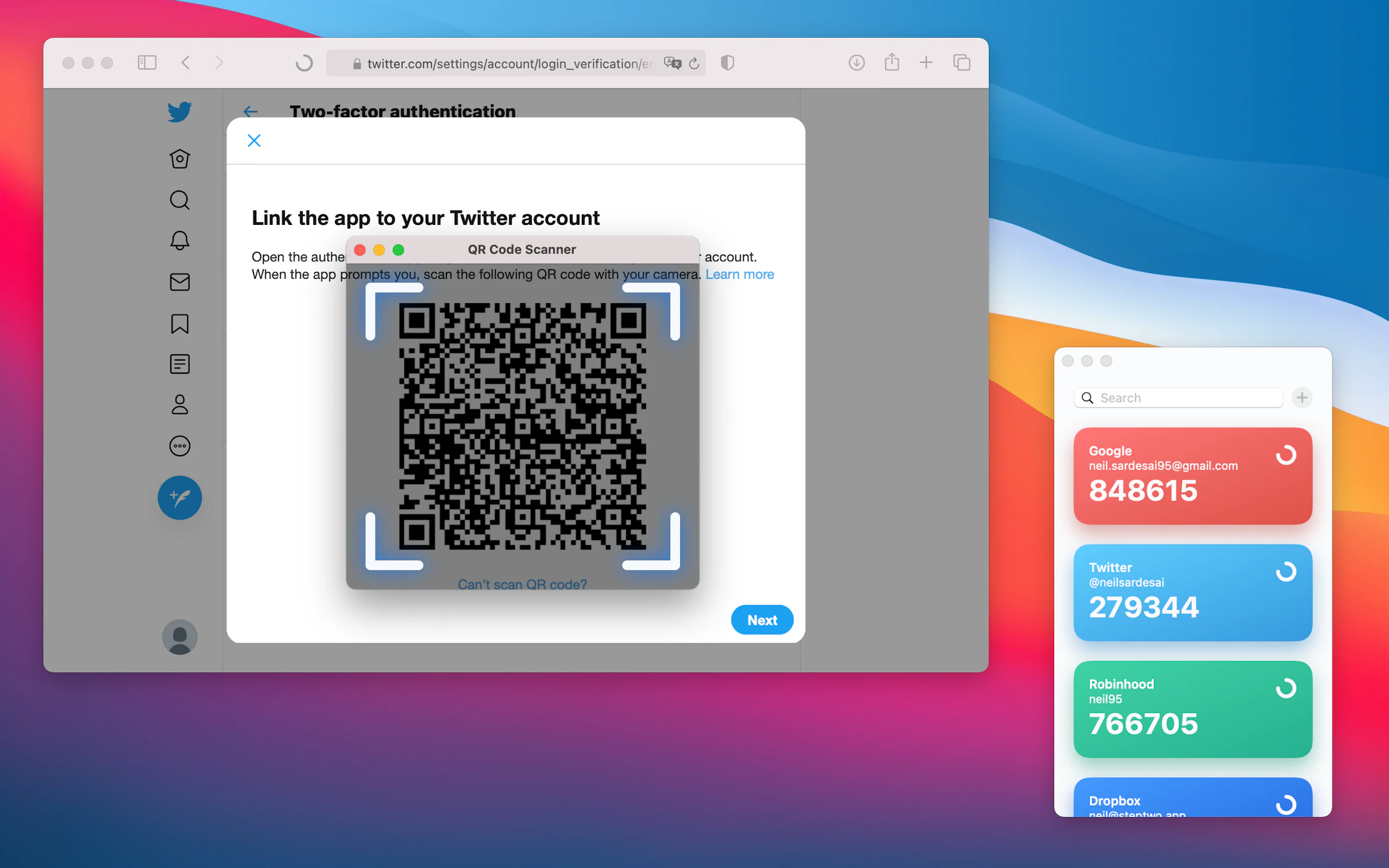Toggle Safari sidebar button

coord(147,62)
